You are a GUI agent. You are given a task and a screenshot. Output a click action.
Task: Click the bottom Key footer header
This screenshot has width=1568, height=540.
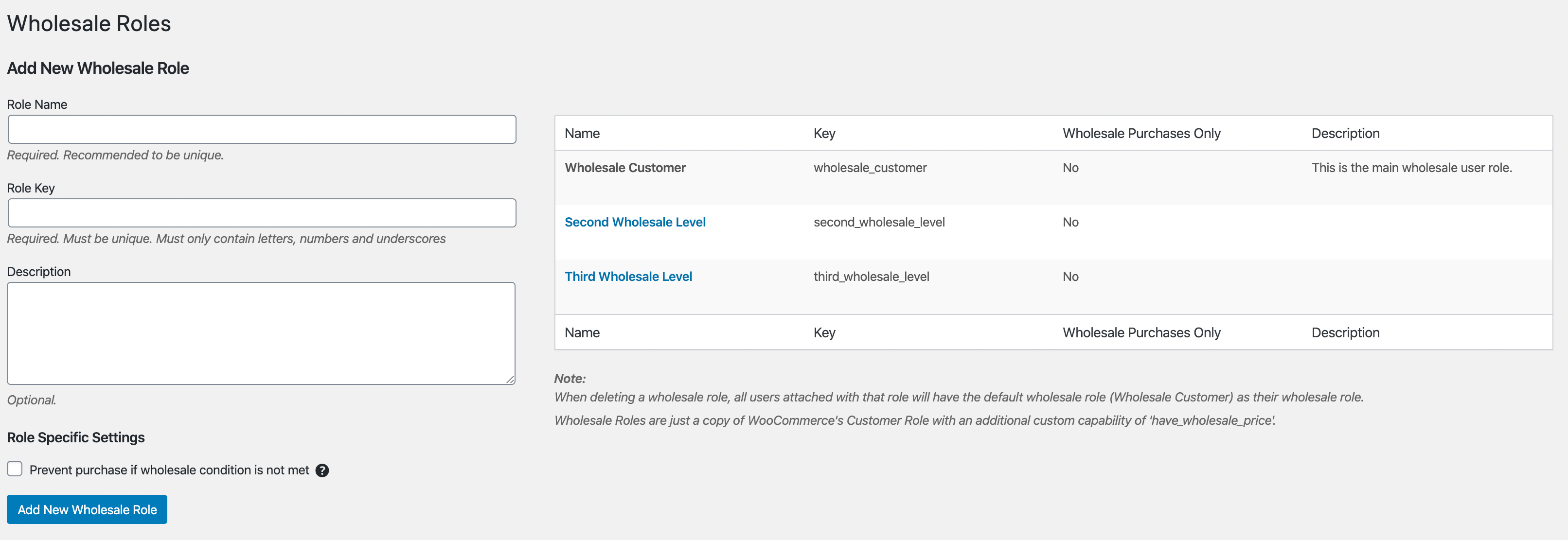coord(824,332)
